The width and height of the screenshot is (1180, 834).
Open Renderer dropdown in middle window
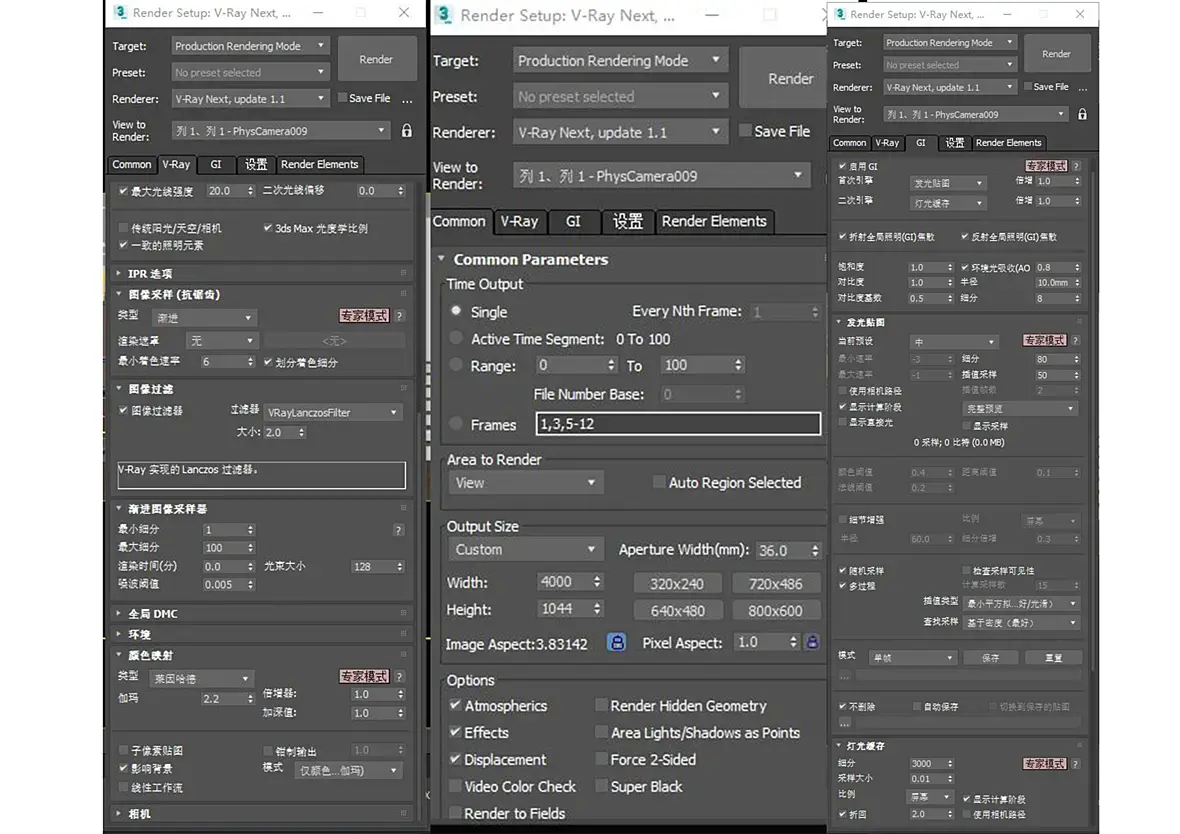(620, 132)
